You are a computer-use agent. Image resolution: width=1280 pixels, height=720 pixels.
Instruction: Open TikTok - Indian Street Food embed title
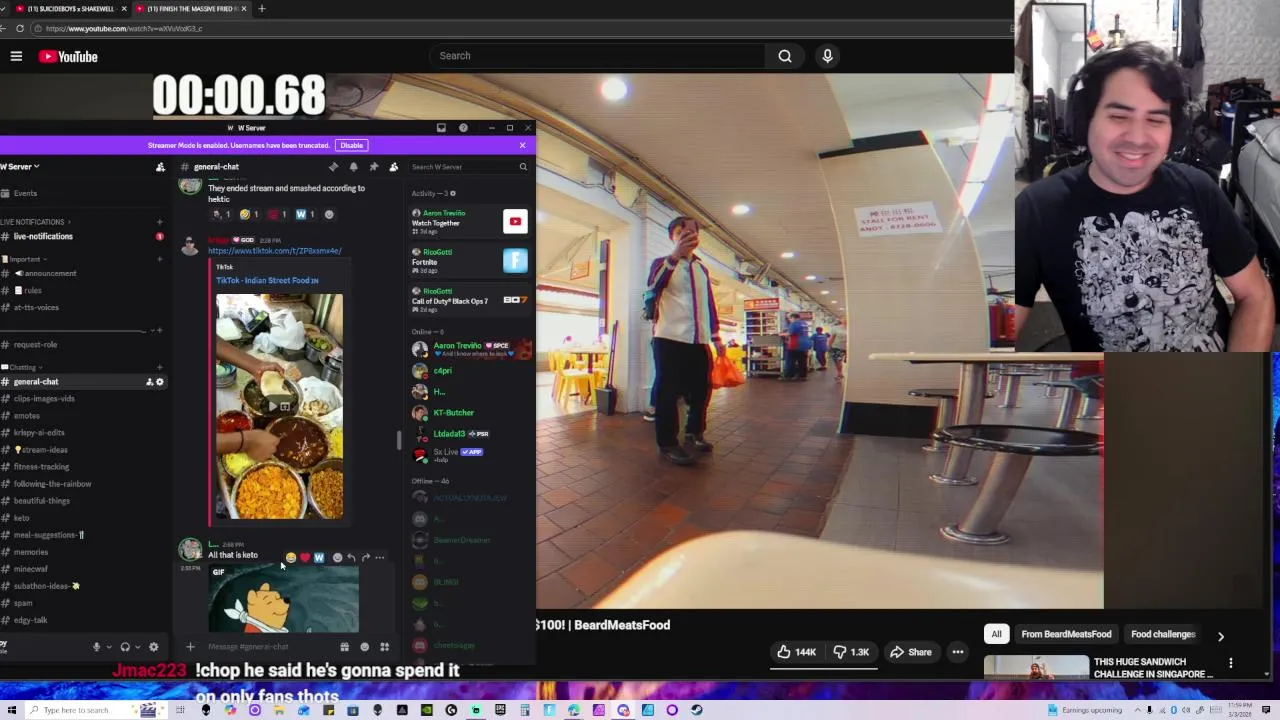pos(267,281)
